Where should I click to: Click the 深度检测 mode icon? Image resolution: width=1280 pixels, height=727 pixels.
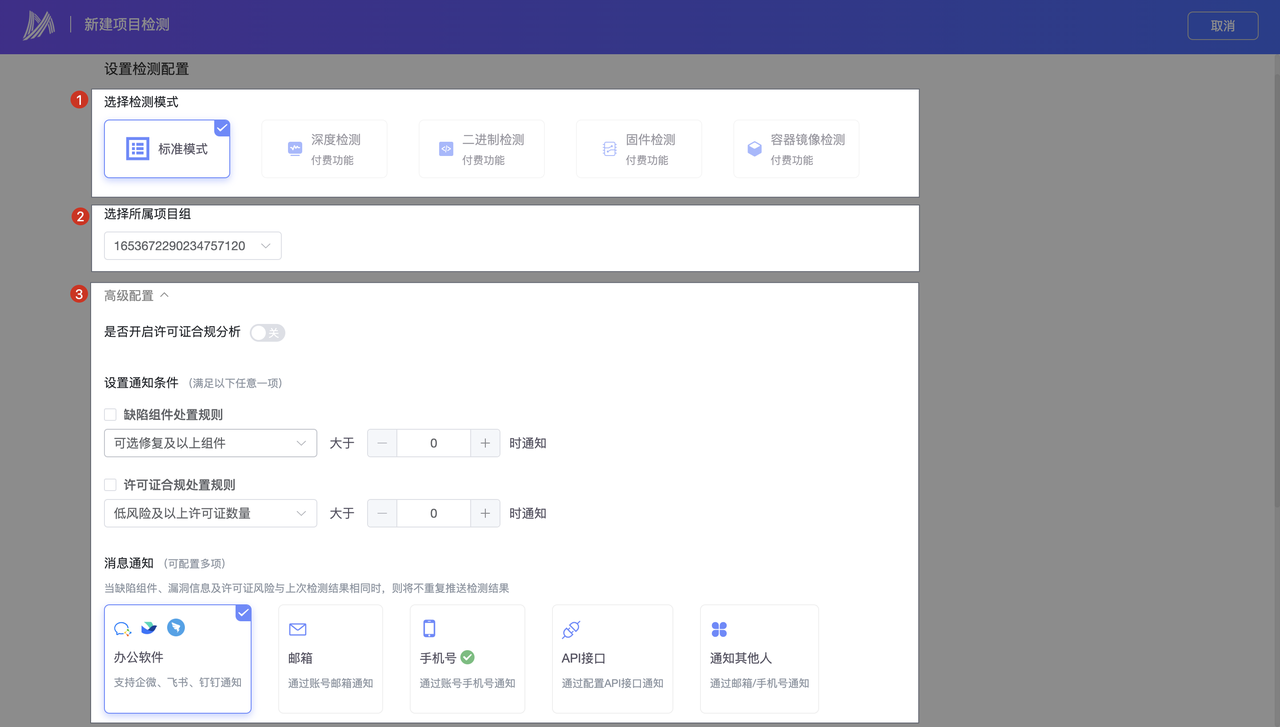point(295,149)
